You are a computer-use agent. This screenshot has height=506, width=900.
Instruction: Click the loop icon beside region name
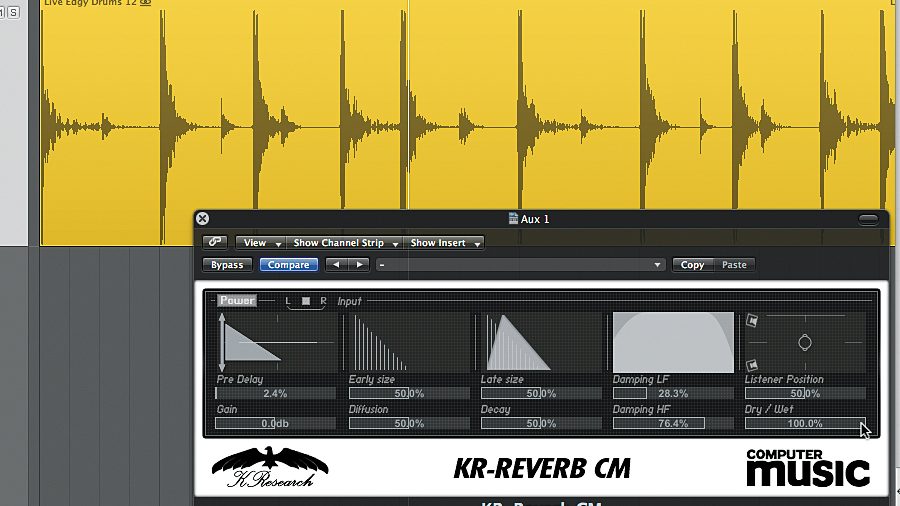coord(146,3)
